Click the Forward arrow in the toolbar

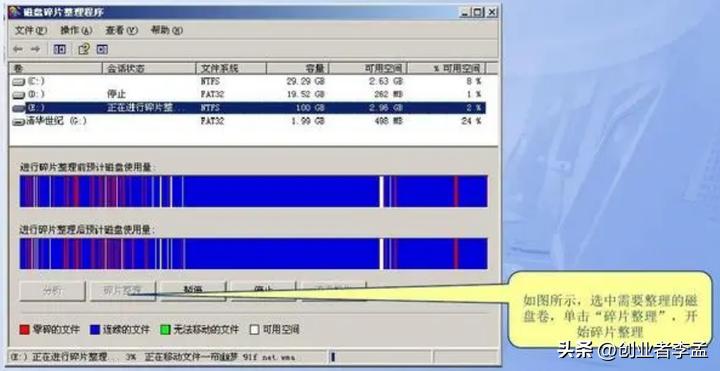35,49
